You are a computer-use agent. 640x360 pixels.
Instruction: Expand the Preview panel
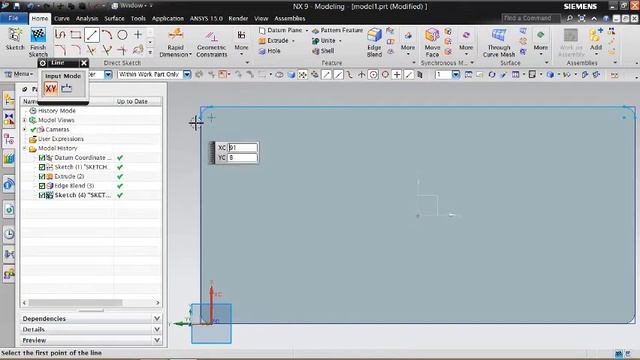pyautogui.click(x=157, y=340)
